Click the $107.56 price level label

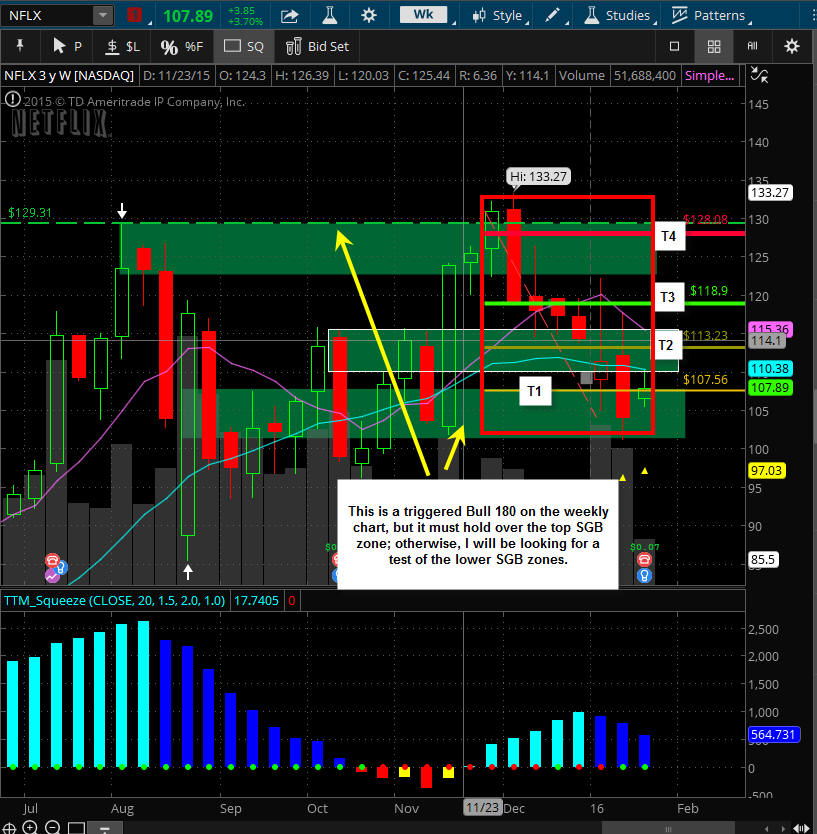click(705, 379)
